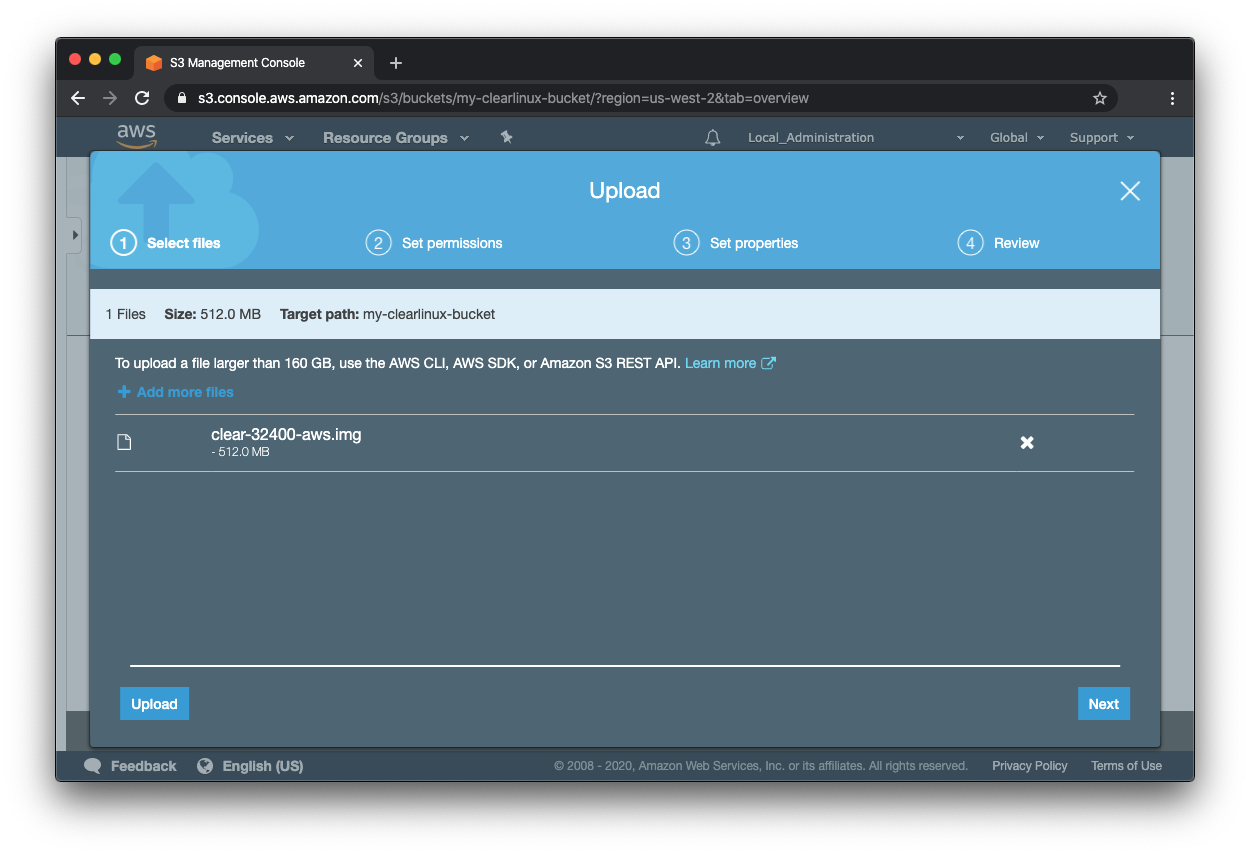The height and width of the screenshot is (855, 1250).
Task: Go to step 3 Set properties
Action: pyautogui.click(x=736, y=243)
